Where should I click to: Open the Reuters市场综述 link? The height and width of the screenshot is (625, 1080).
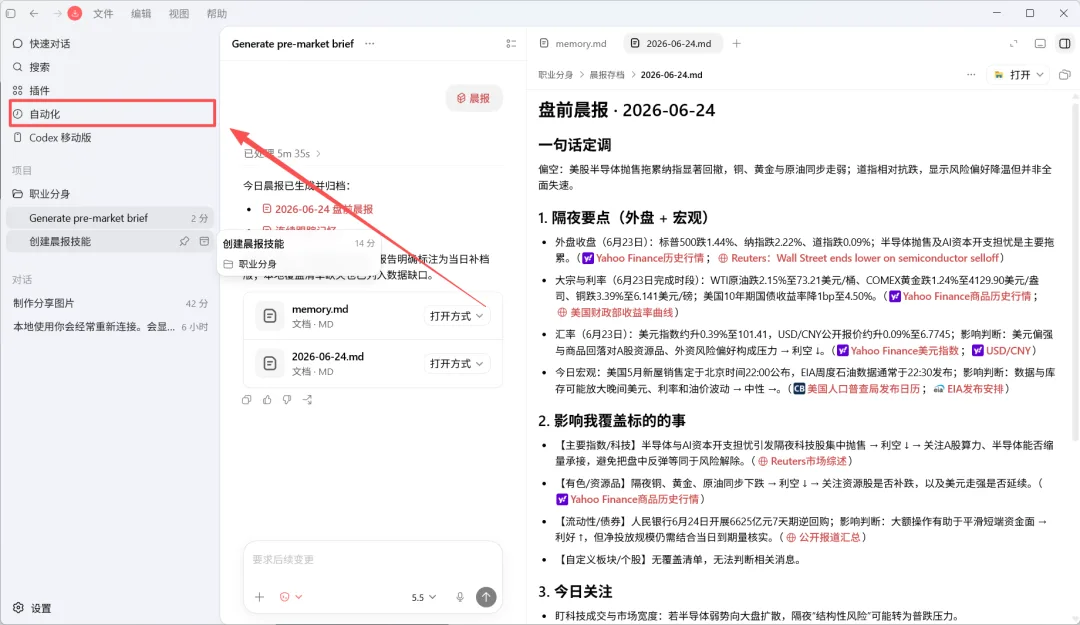pos(802,461)
